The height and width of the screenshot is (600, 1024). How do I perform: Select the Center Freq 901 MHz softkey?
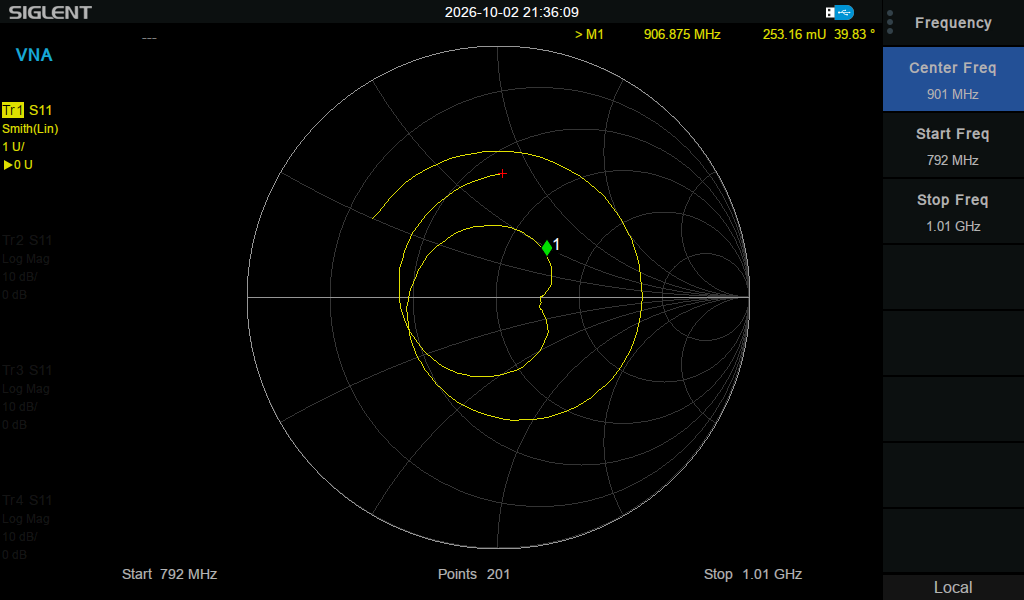[x=953, y=80]
